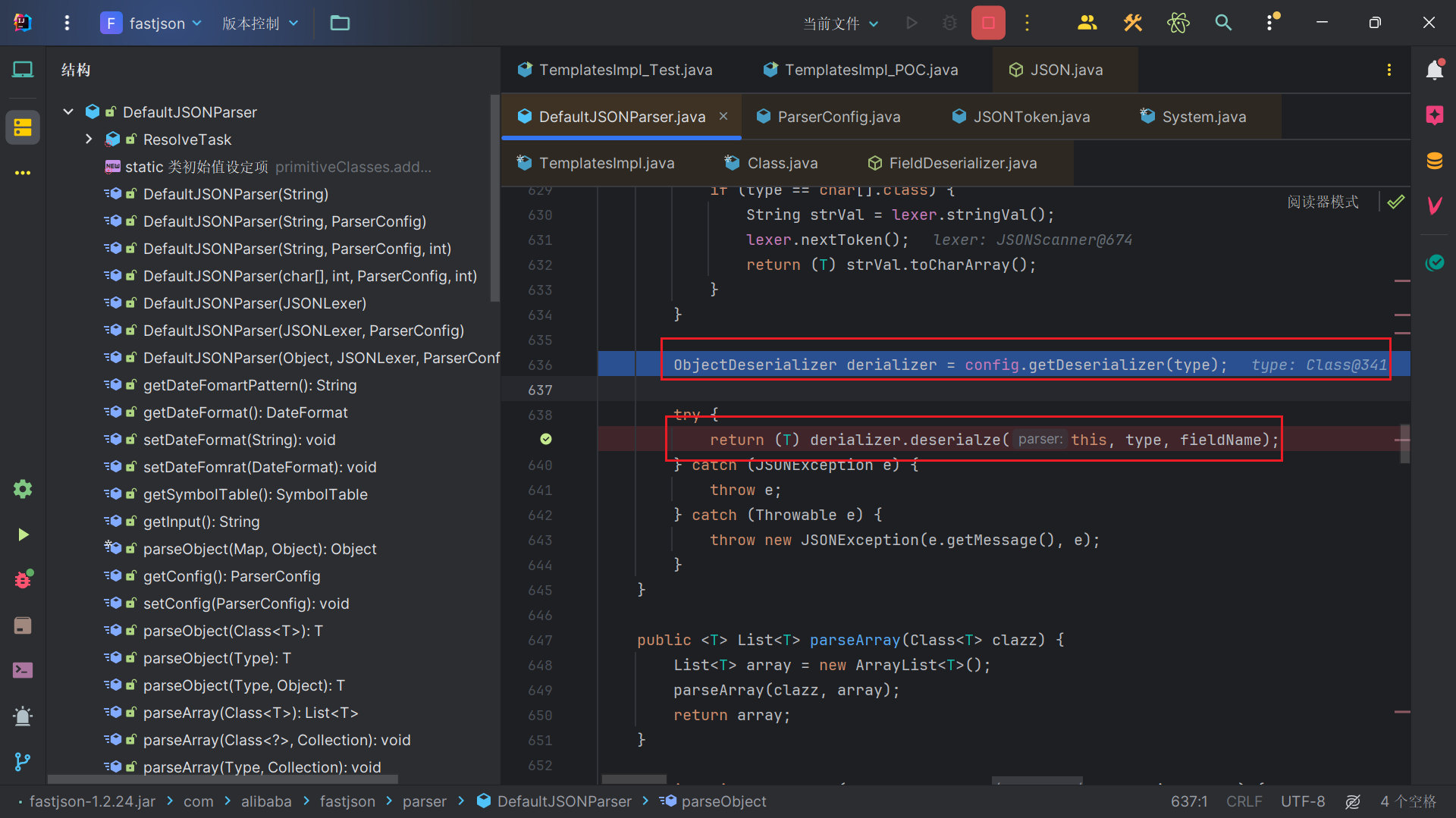
Task: Open the Database tool window on right sidebar
Action: (x=1434, y=161)
